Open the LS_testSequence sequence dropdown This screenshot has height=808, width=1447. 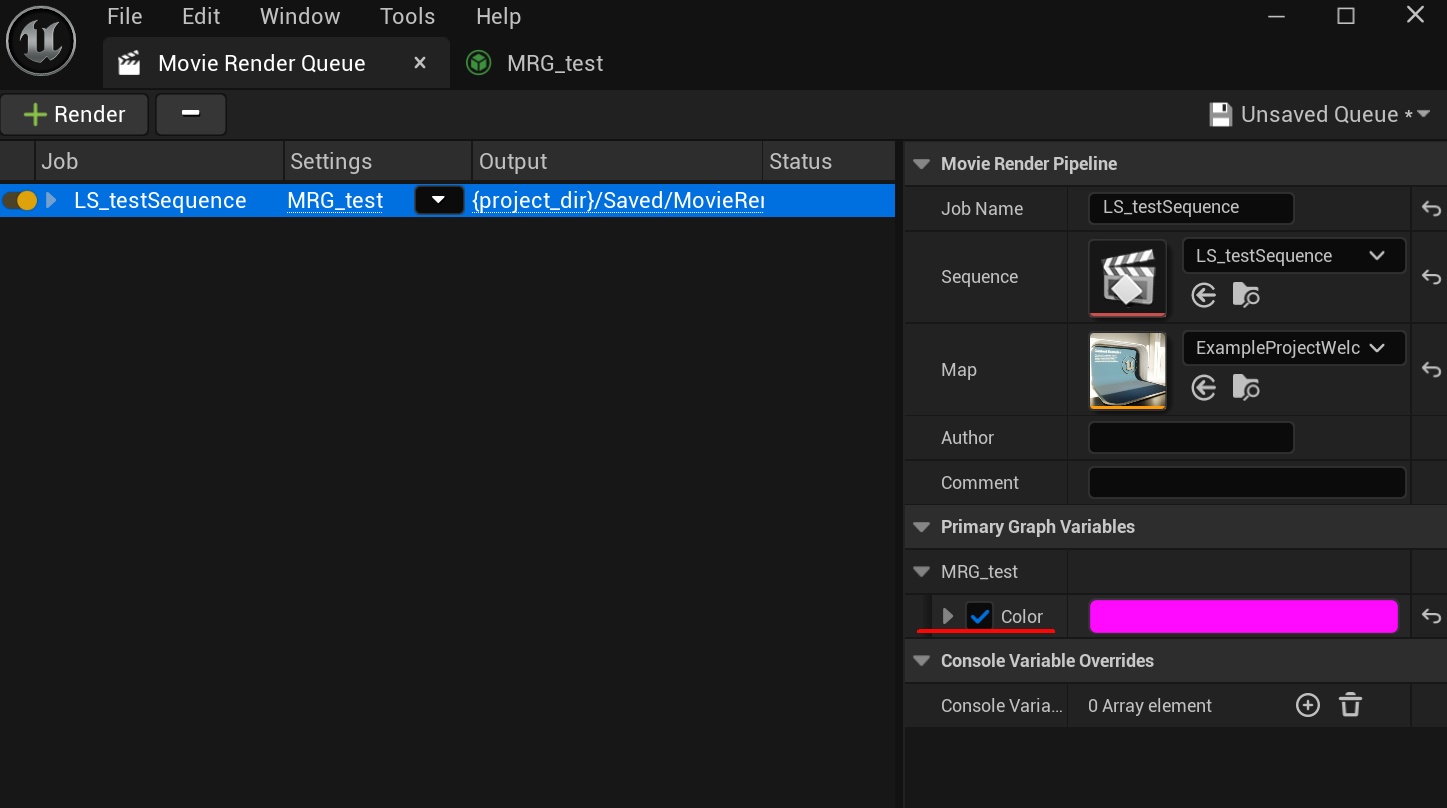[x=1293, y=256]
